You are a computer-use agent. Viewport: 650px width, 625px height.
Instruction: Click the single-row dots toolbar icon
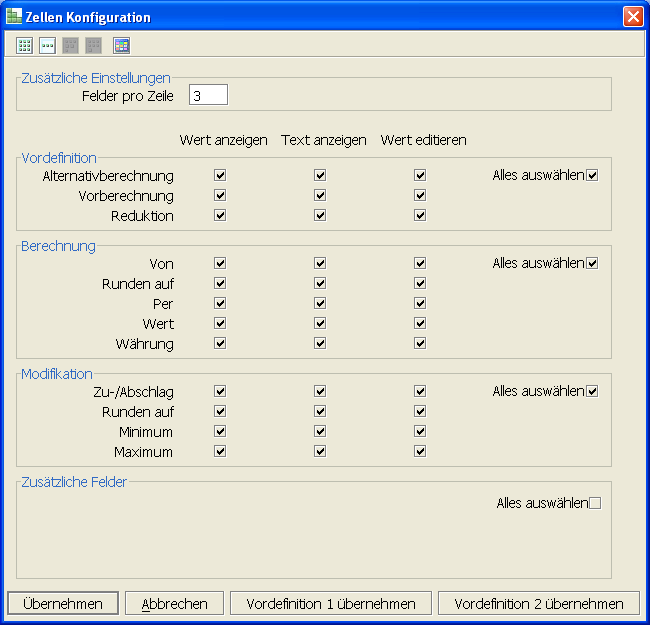[x=47, y=45]
